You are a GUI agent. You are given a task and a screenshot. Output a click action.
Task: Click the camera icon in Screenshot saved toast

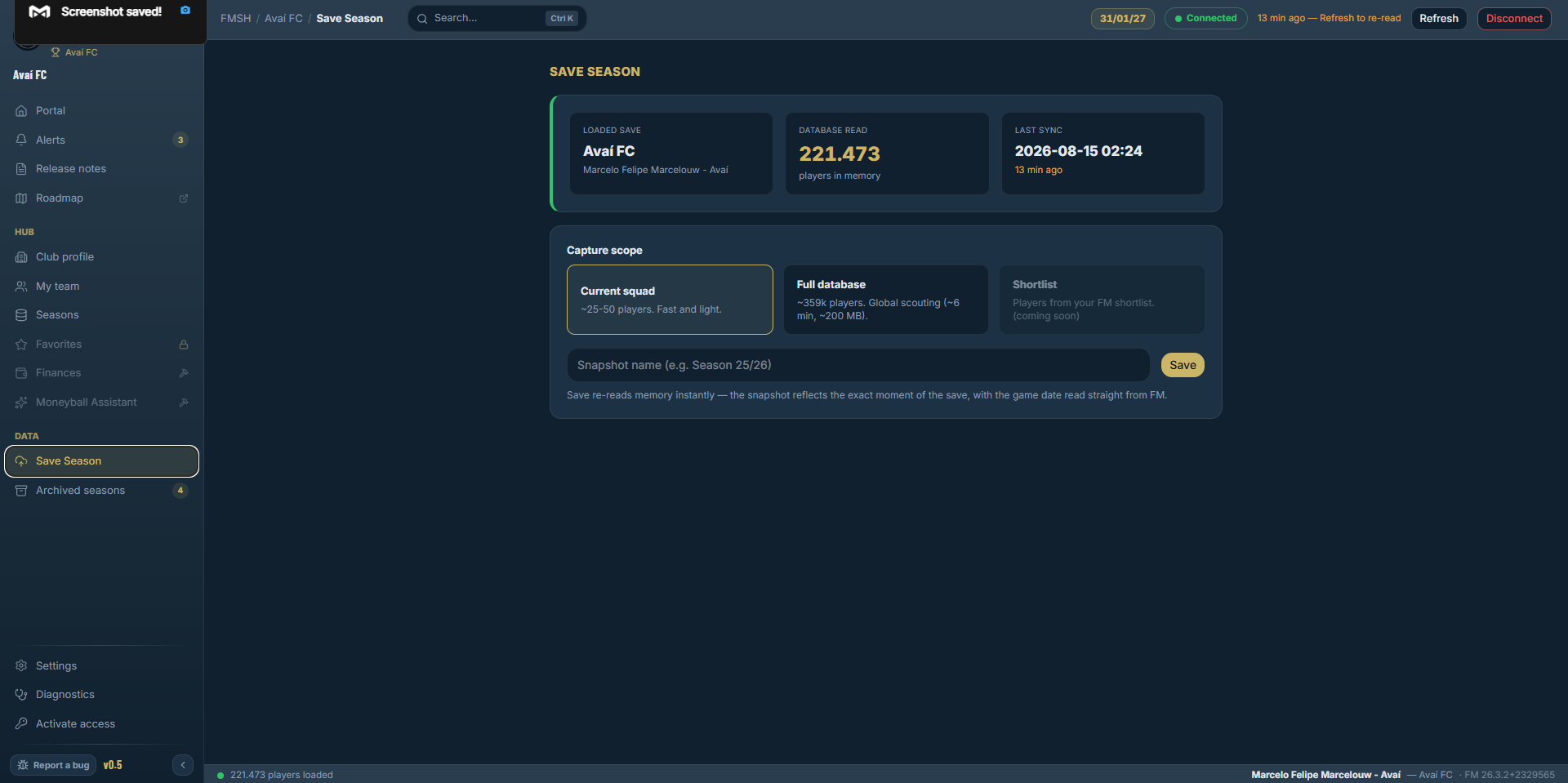[185, 11]
